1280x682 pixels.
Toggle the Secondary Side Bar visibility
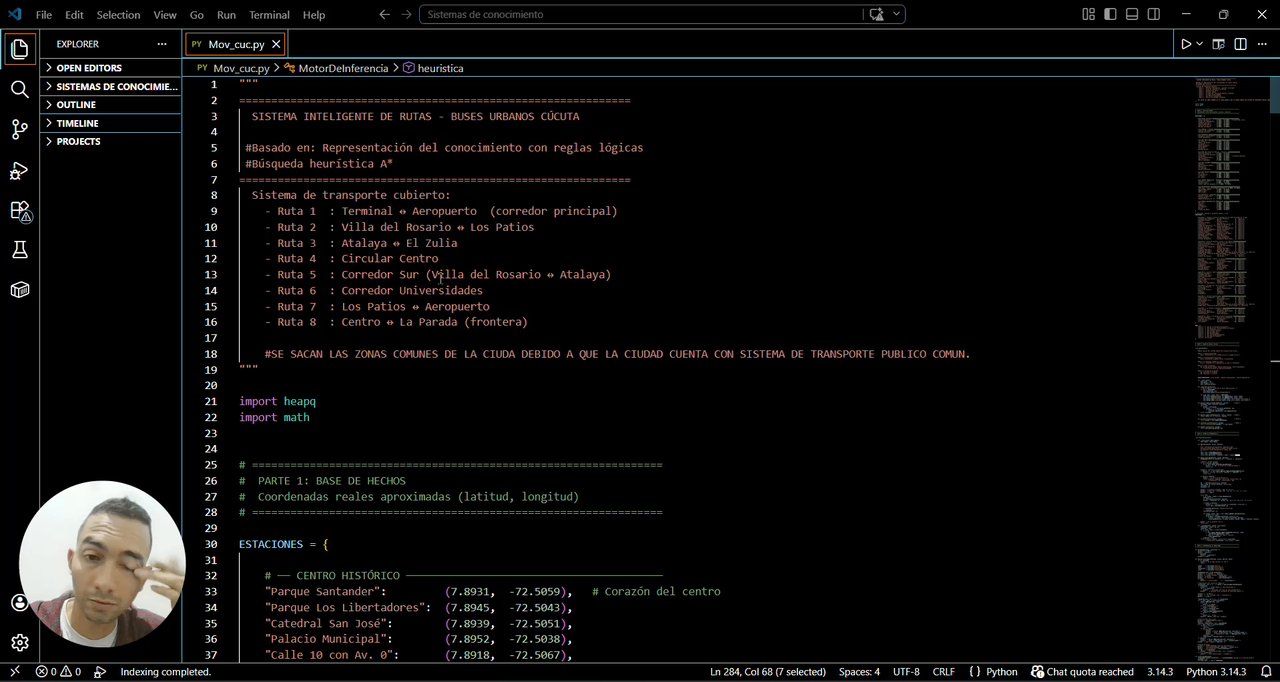(x=1154, y=15)
